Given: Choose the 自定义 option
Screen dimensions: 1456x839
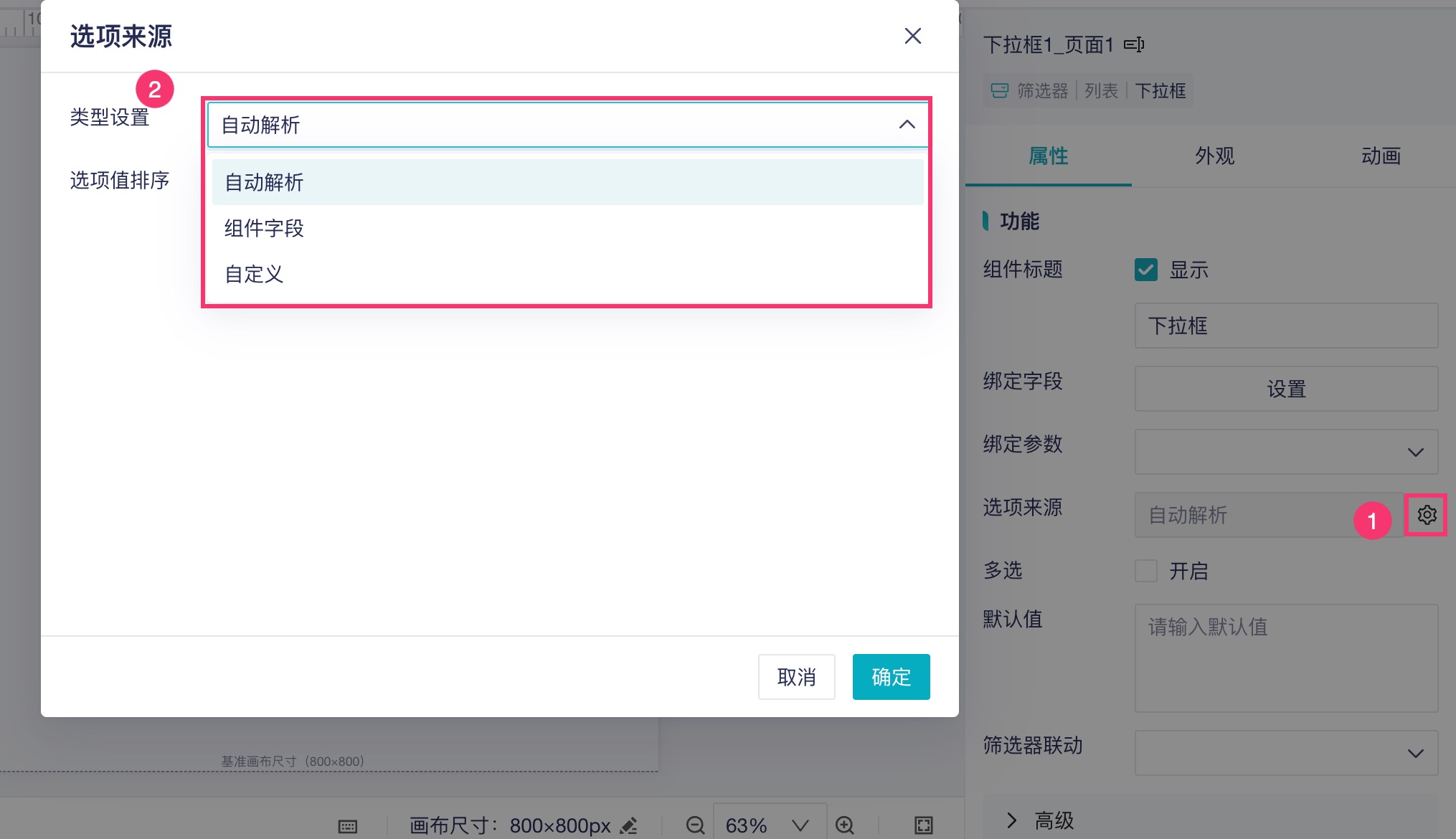Looking at the screenshot, I should 254,274.
